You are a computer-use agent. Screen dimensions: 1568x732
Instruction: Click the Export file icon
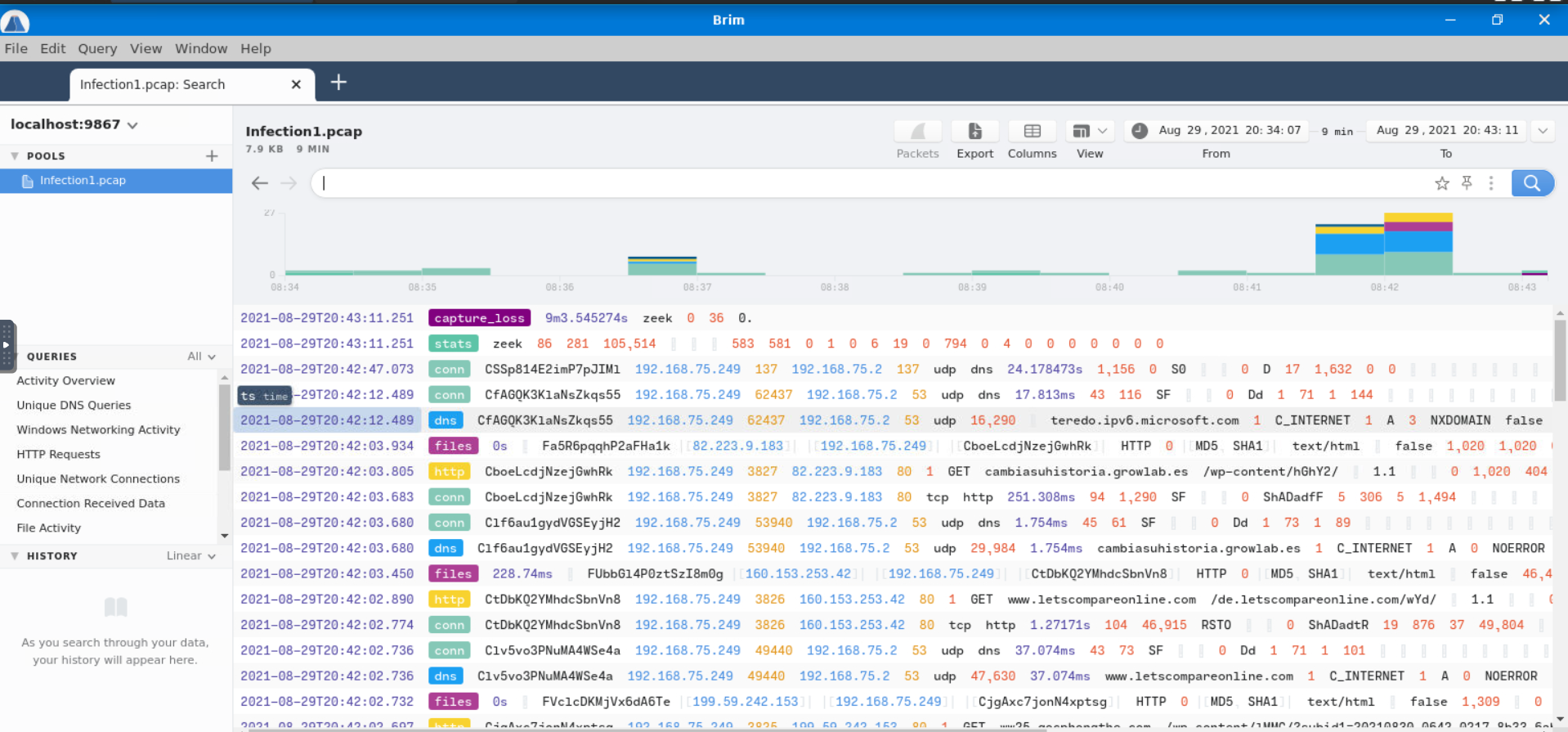[974, 132]
